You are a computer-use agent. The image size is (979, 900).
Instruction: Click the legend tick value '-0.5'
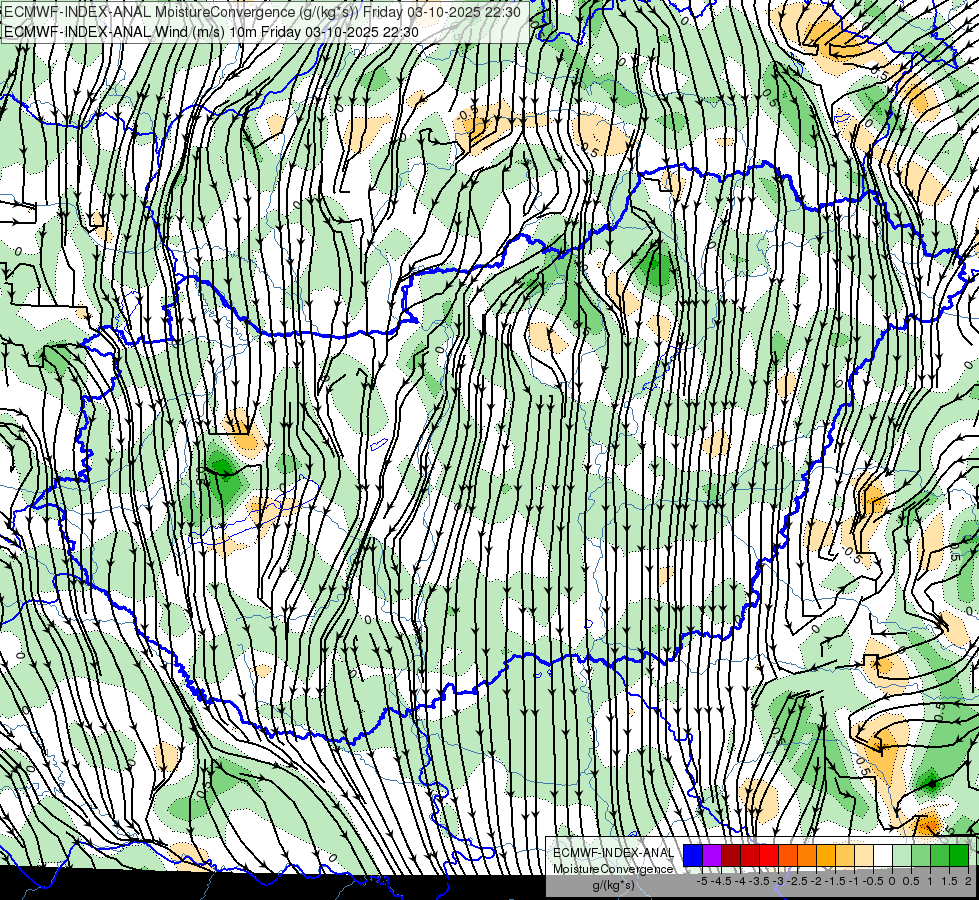click(873, 881)
